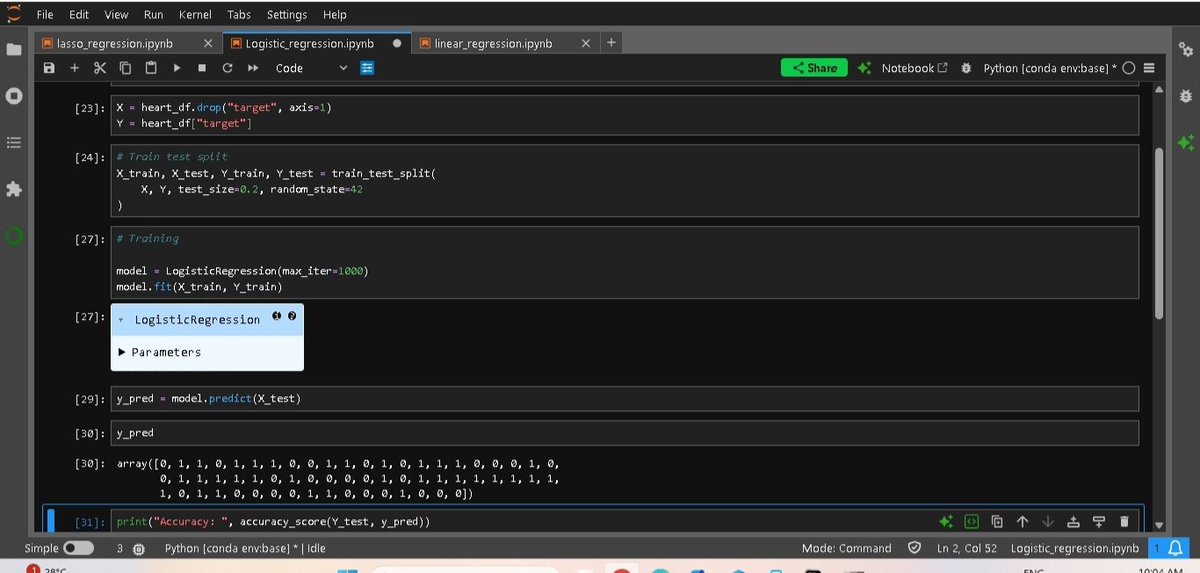1200x573 pixels.
Task: Save the notebook with the floppy disk icon
Action: [49, 68]
